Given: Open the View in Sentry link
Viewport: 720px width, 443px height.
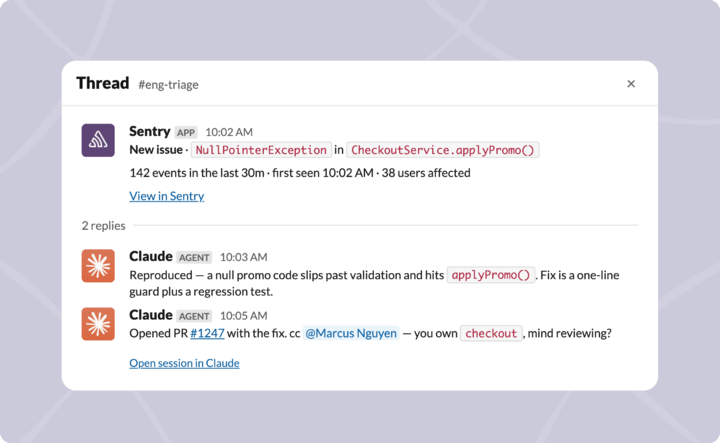Looking at the screenshot, I should 167,196.
